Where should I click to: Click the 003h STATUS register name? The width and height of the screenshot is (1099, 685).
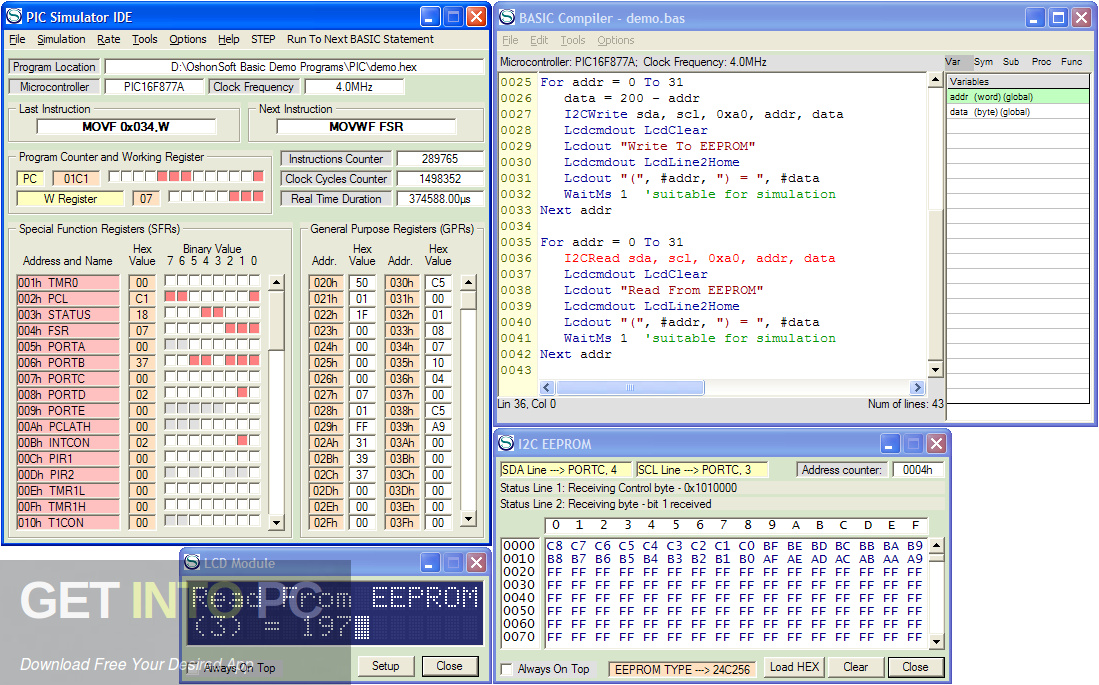pyautogui.click(x=68, y=314)
